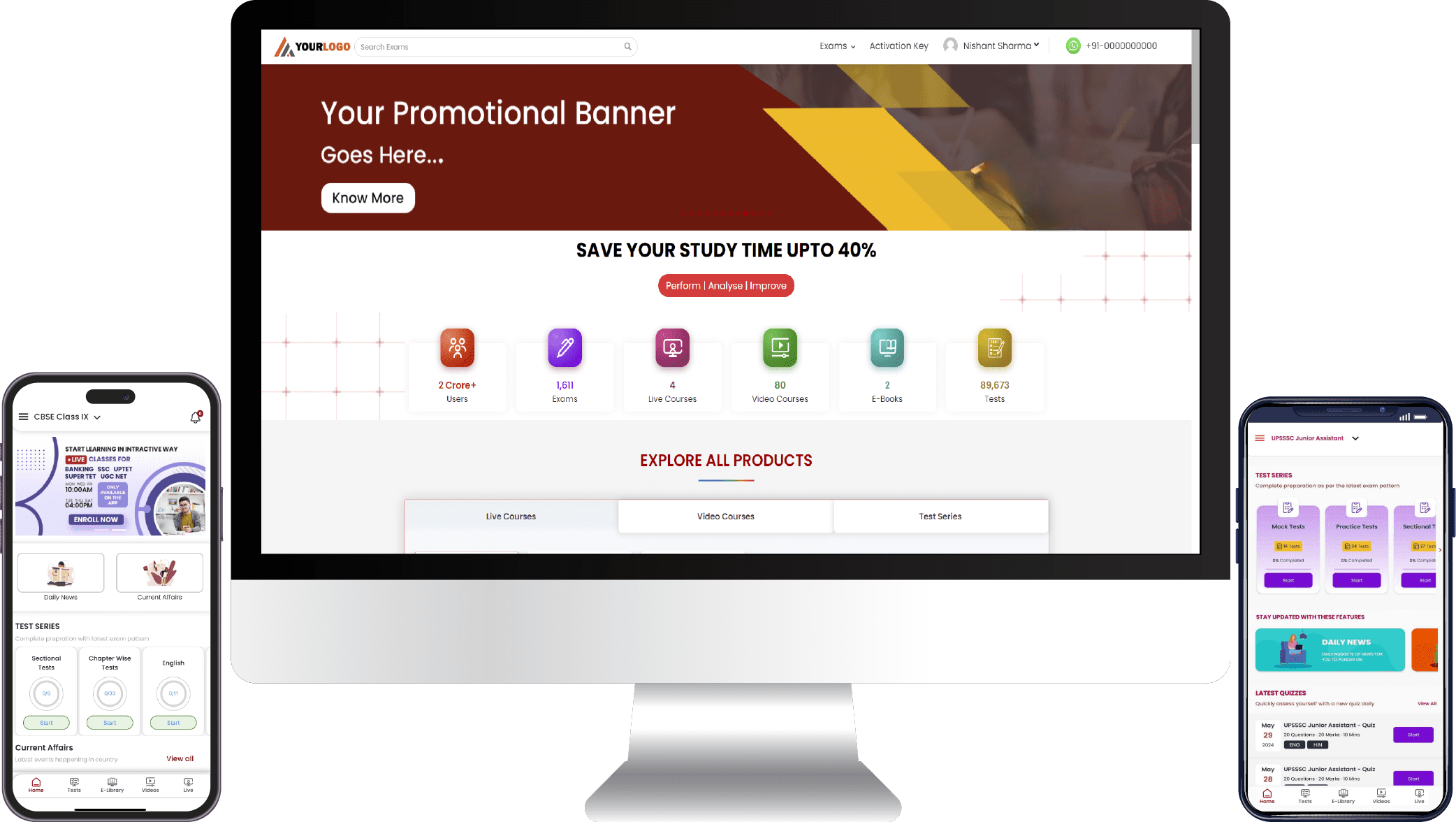Click the View All link in Current Affairs
The height and width of the screenshot is (822, 1456).
pos(178,758)
